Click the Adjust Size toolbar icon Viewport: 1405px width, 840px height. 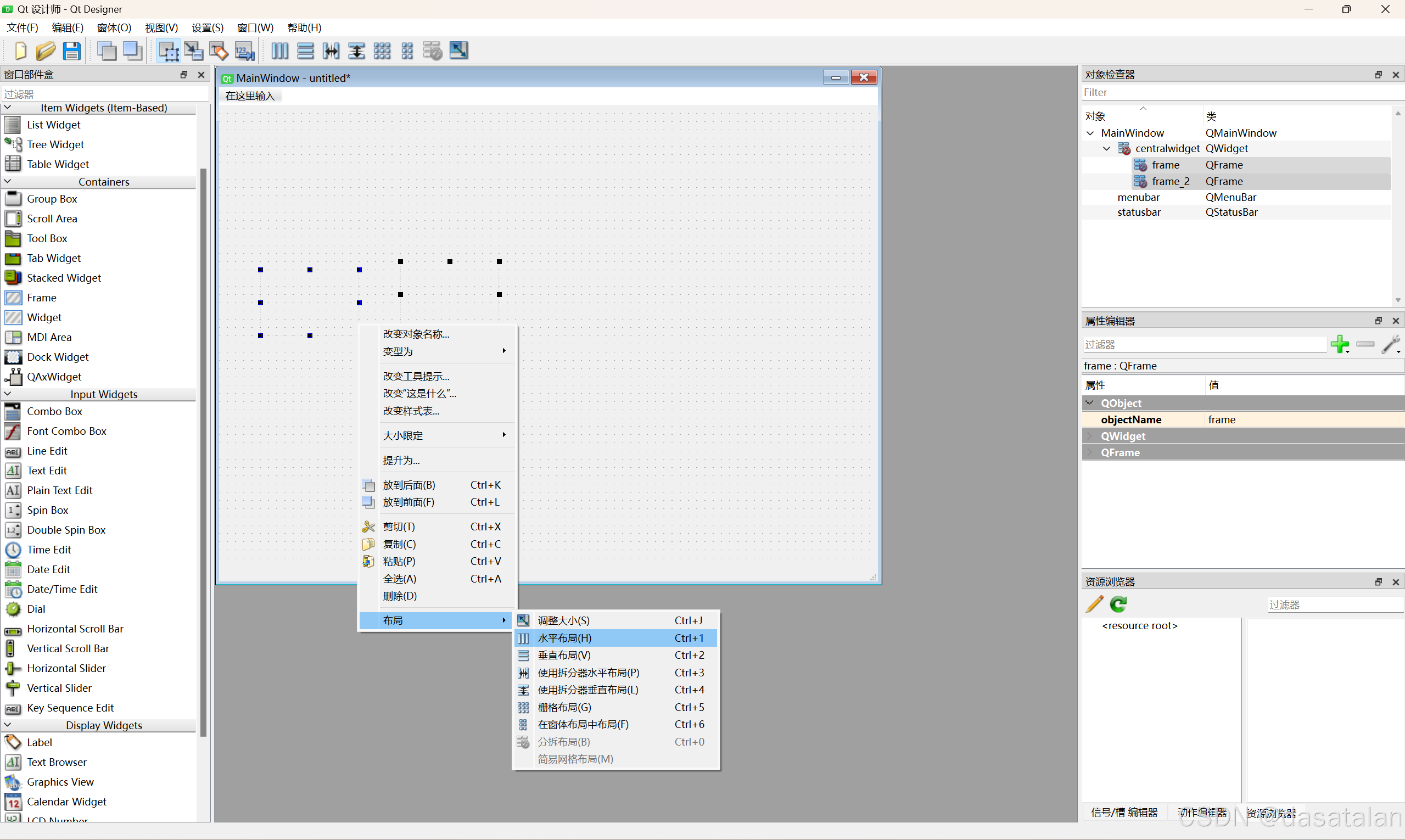458,51
